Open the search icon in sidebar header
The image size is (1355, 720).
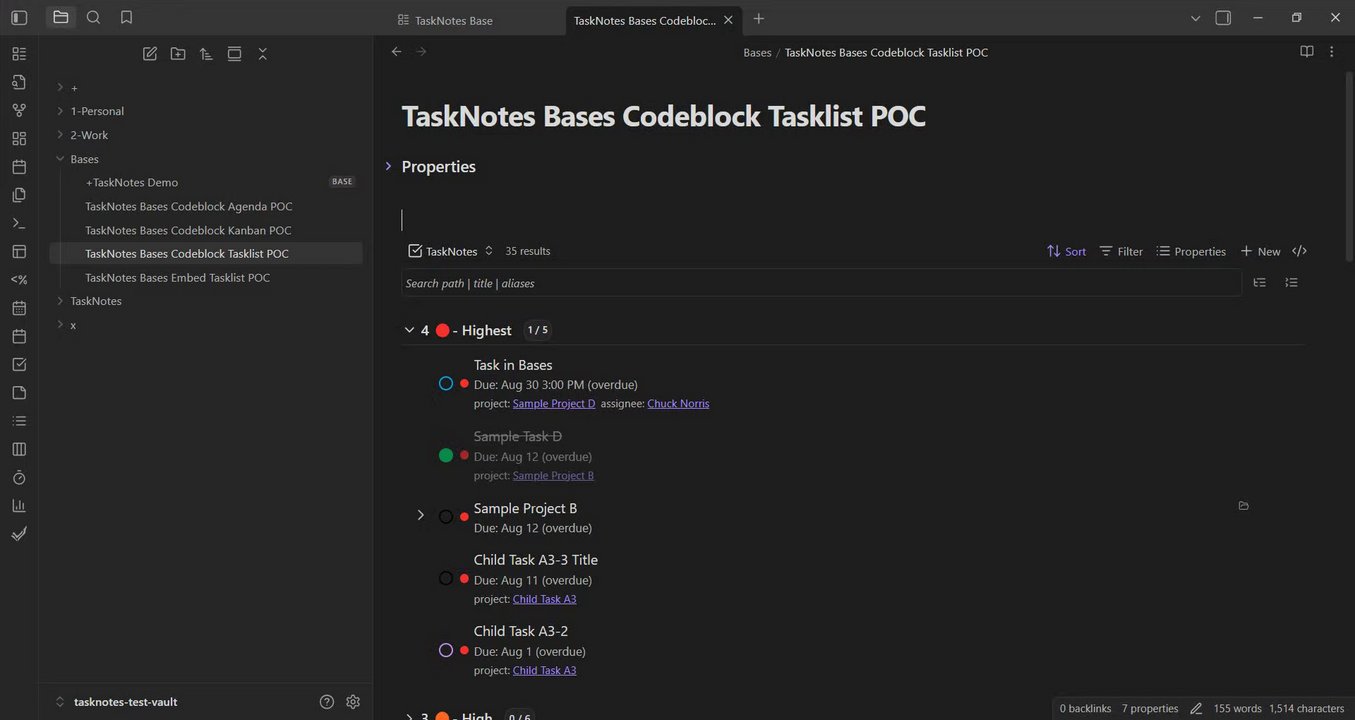click(93, 17)
